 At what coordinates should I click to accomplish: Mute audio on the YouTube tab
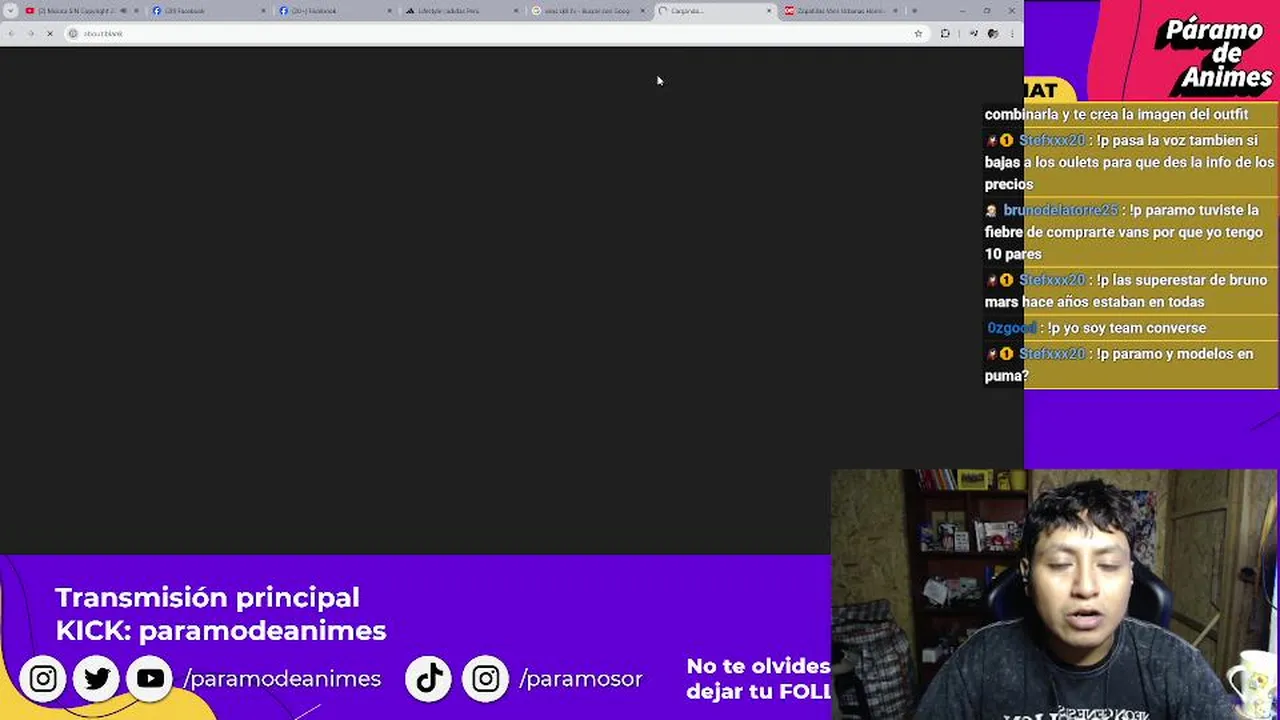click(123, 11)
